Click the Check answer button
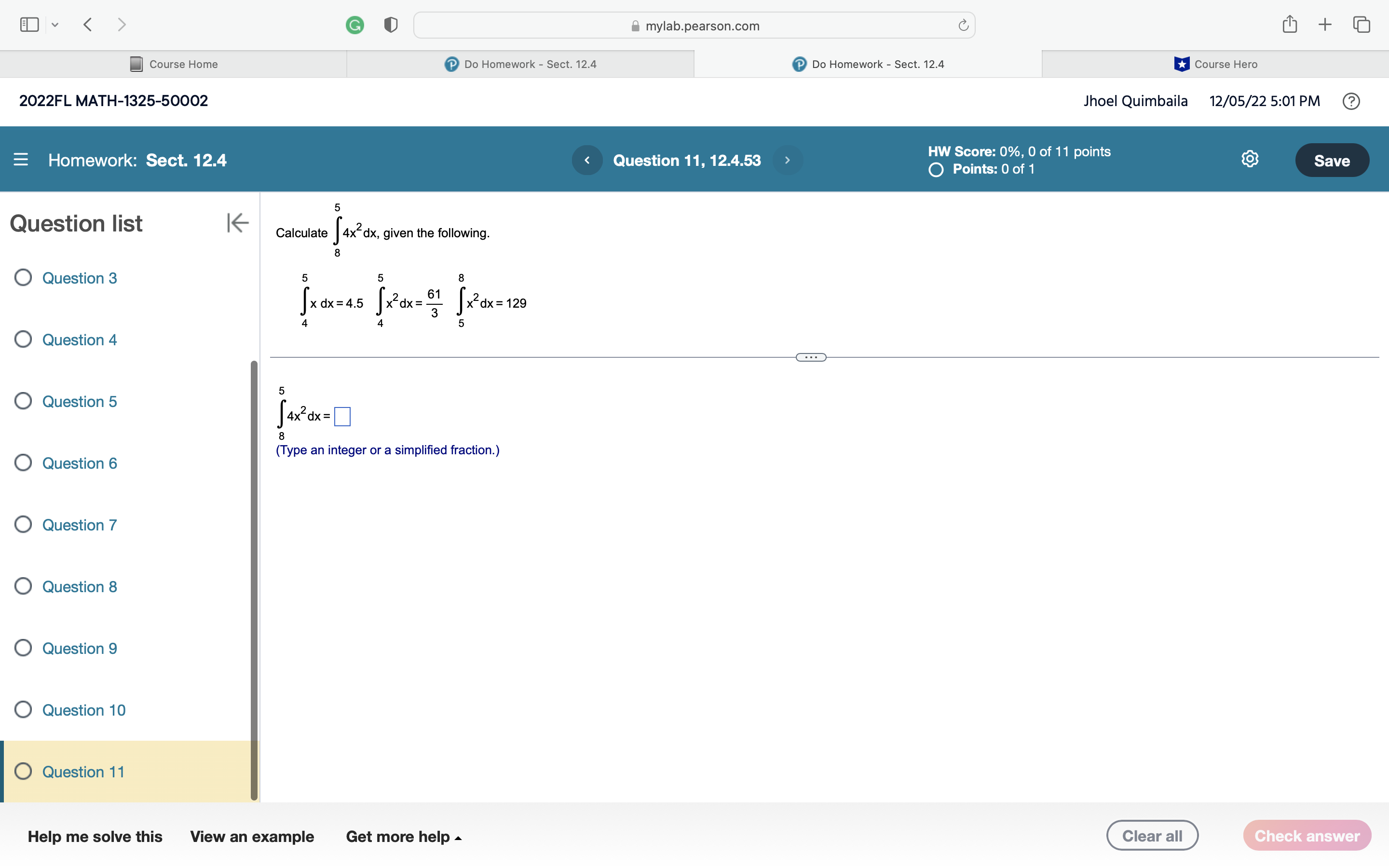Viewport: 1389px width, 868px height. (1307, 836)
